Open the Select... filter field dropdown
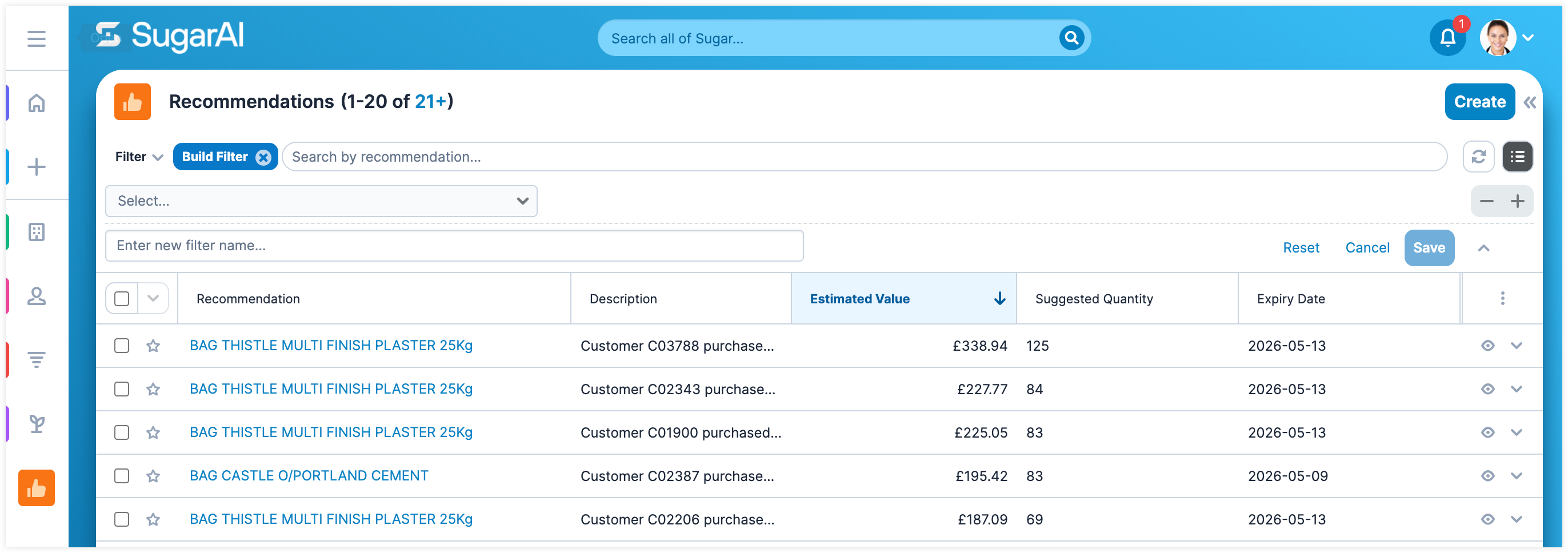This screenshot has width=1568, height=553. coord(321,201)
